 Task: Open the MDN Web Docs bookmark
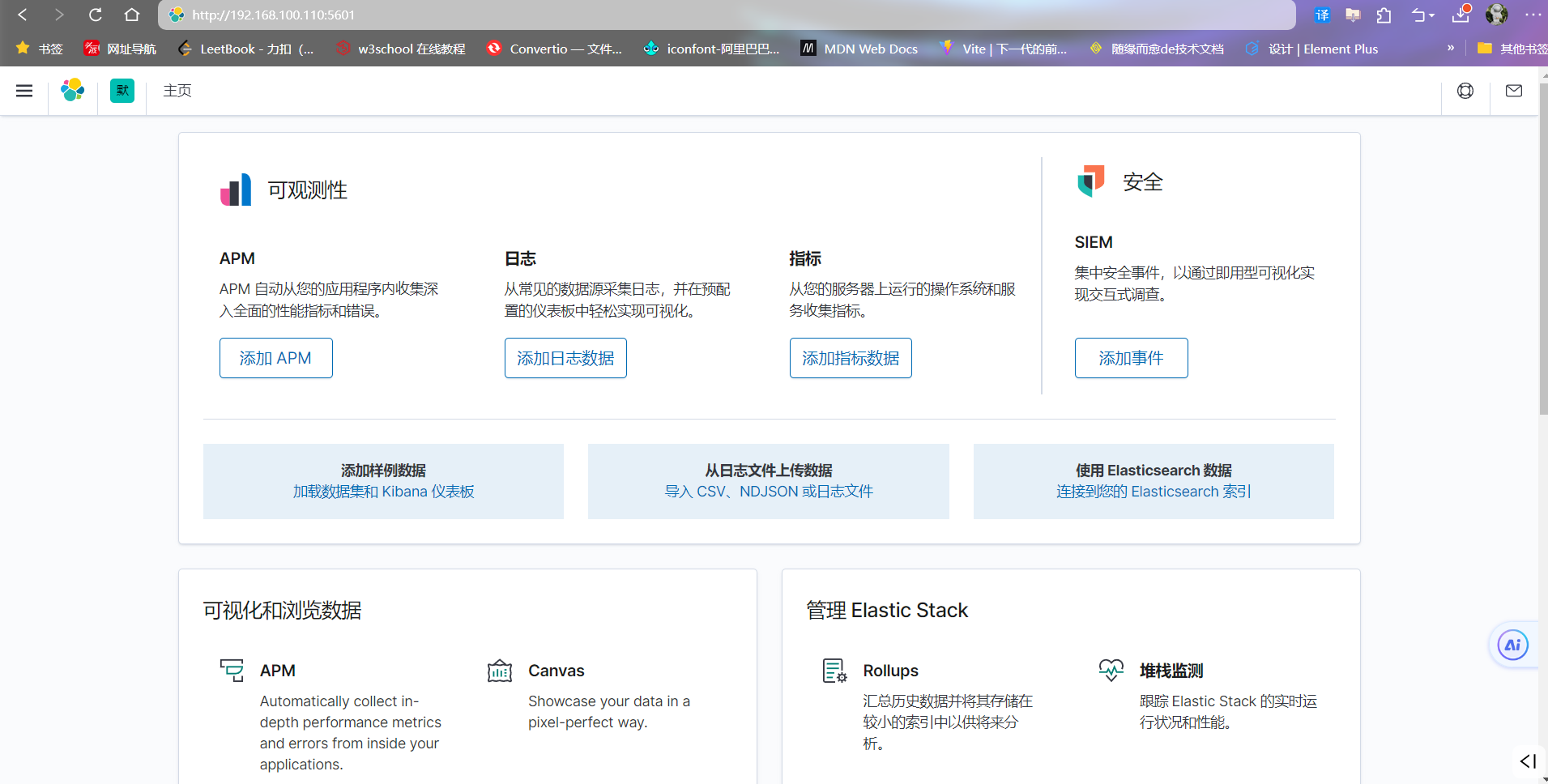point(859,49)
